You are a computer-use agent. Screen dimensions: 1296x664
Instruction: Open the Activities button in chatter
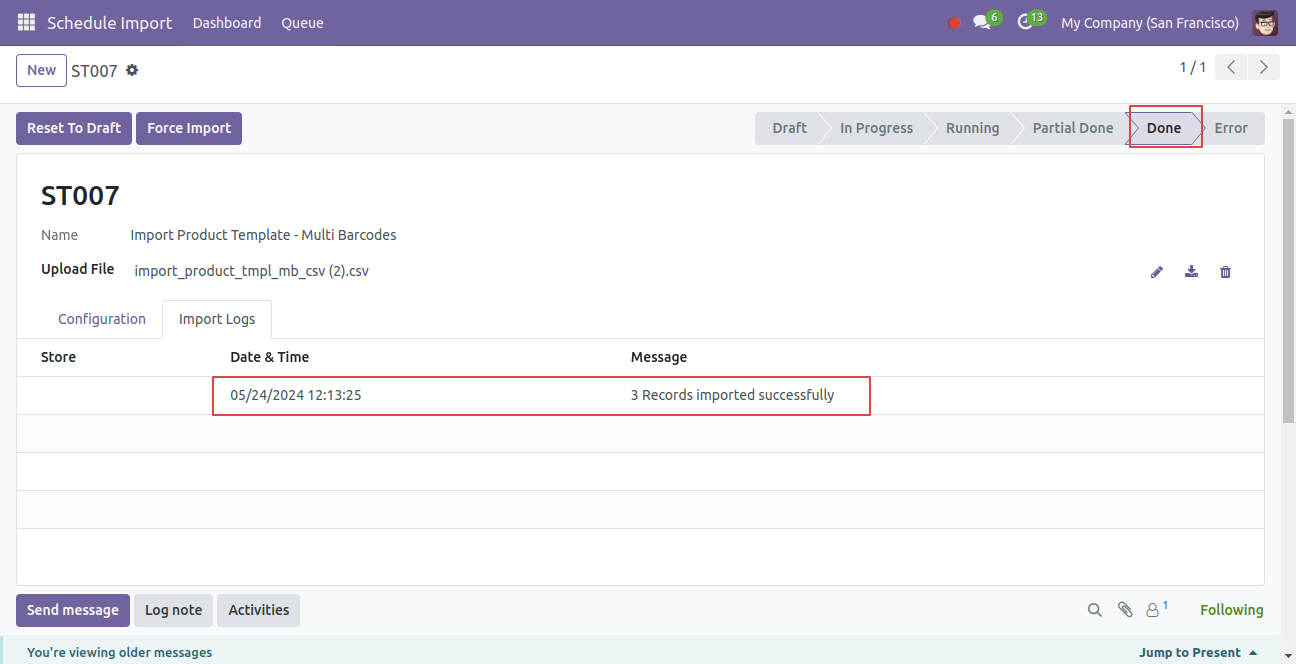click(x=258, y=610)
